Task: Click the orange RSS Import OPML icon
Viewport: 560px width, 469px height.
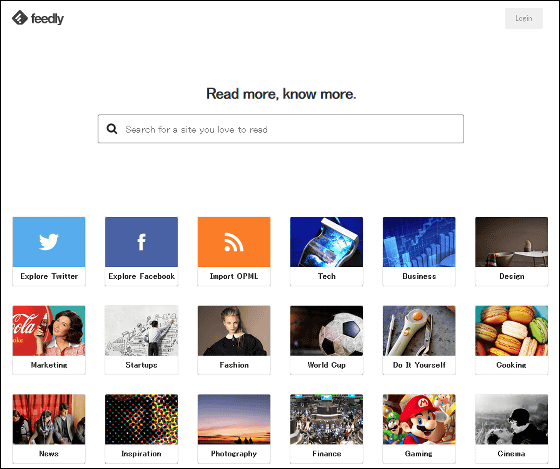Action: (234, 242)
